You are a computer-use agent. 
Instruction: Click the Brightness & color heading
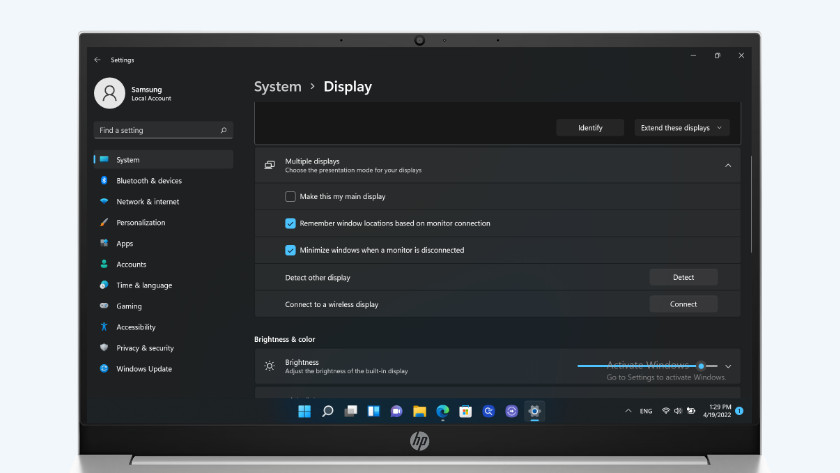284,340
